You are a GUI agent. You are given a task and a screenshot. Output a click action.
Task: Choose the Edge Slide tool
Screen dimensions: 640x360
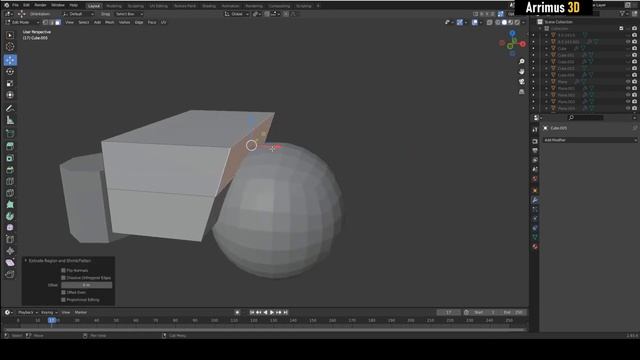[x=10, y=239]
